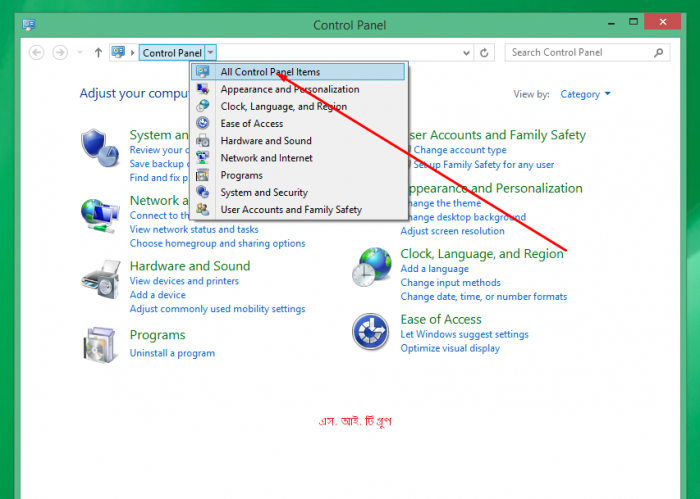
Task: Click Optimize visual display link
Action: (x=450, y=348)
